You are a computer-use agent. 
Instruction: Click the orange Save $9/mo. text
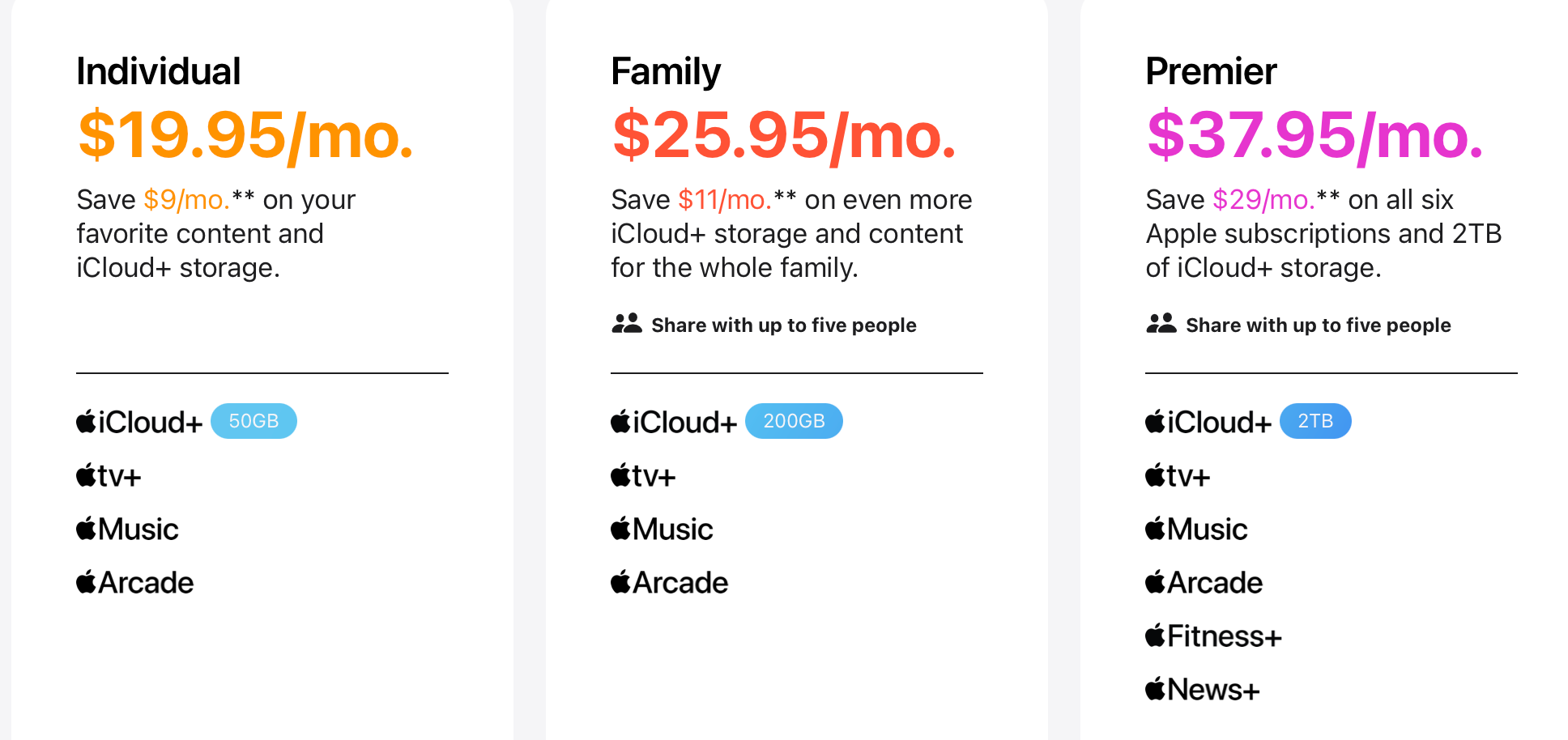(x=186, y=199)
